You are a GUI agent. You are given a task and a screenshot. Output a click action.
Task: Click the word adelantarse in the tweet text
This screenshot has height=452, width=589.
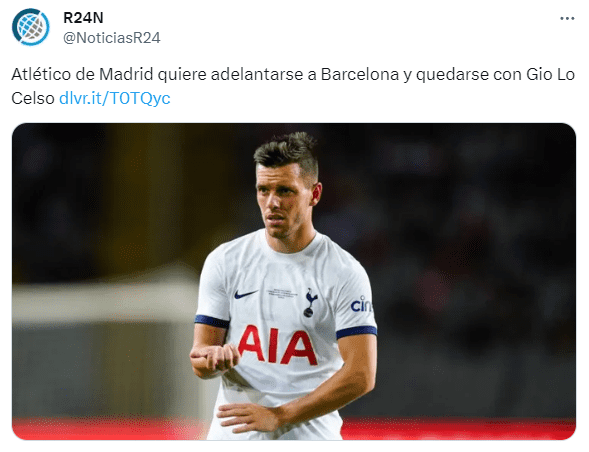[257, 74]
